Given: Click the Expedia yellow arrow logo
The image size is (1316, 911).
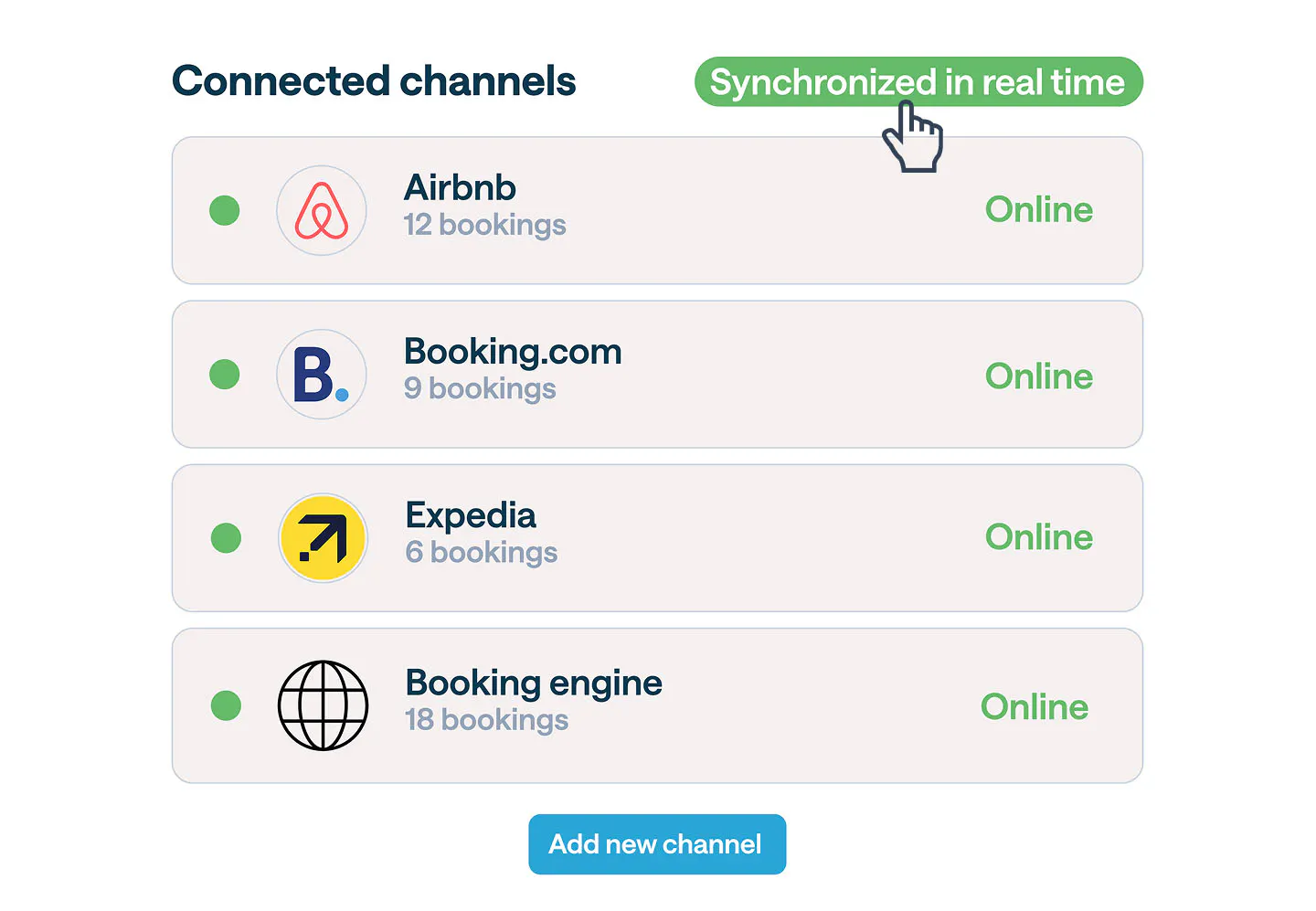Looking at the screenshot, I should coord(323,538).
